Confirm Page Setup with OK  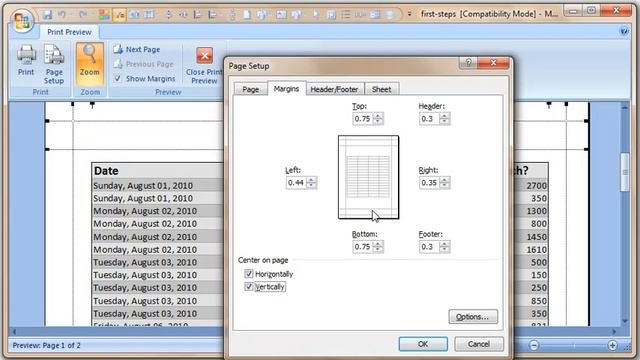point(423,344)
